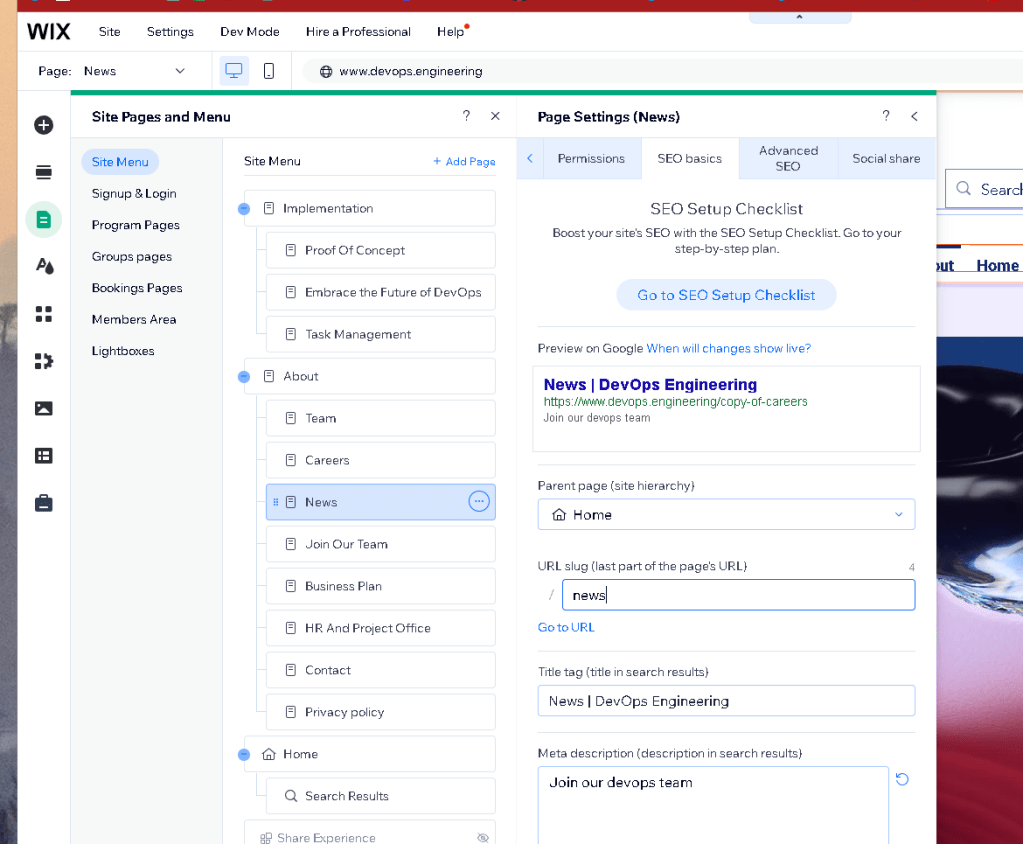Select the Search Results page

(x=380, y=796)
